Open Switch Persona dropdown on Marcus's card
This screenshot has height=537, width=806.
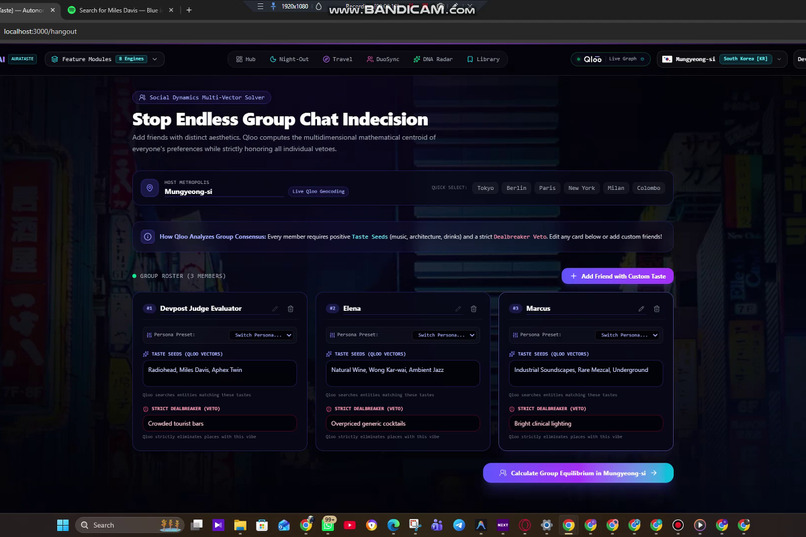pyautogui.click(x=629, y=335)
